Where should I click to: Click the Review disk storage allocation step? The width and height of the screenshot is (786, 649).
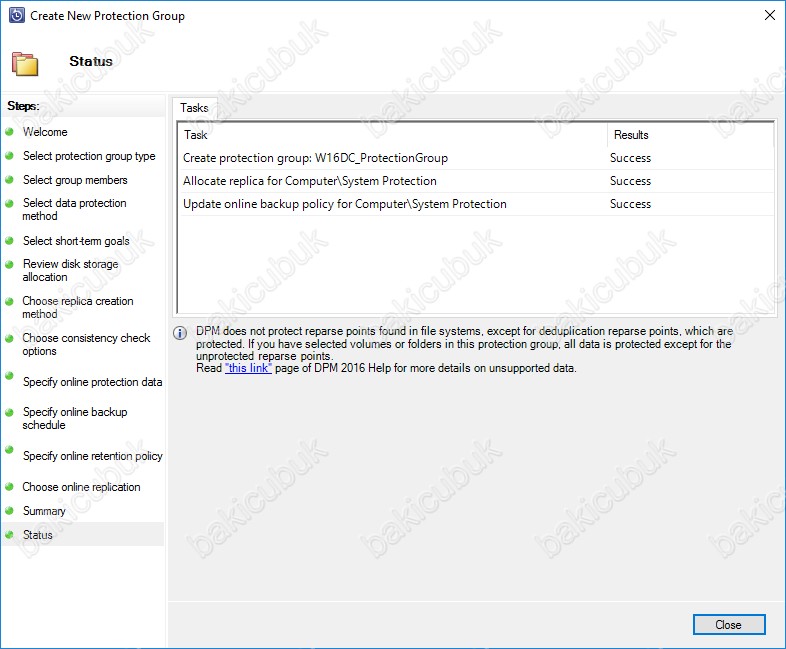pyautogui.click(x=70, y=270)
